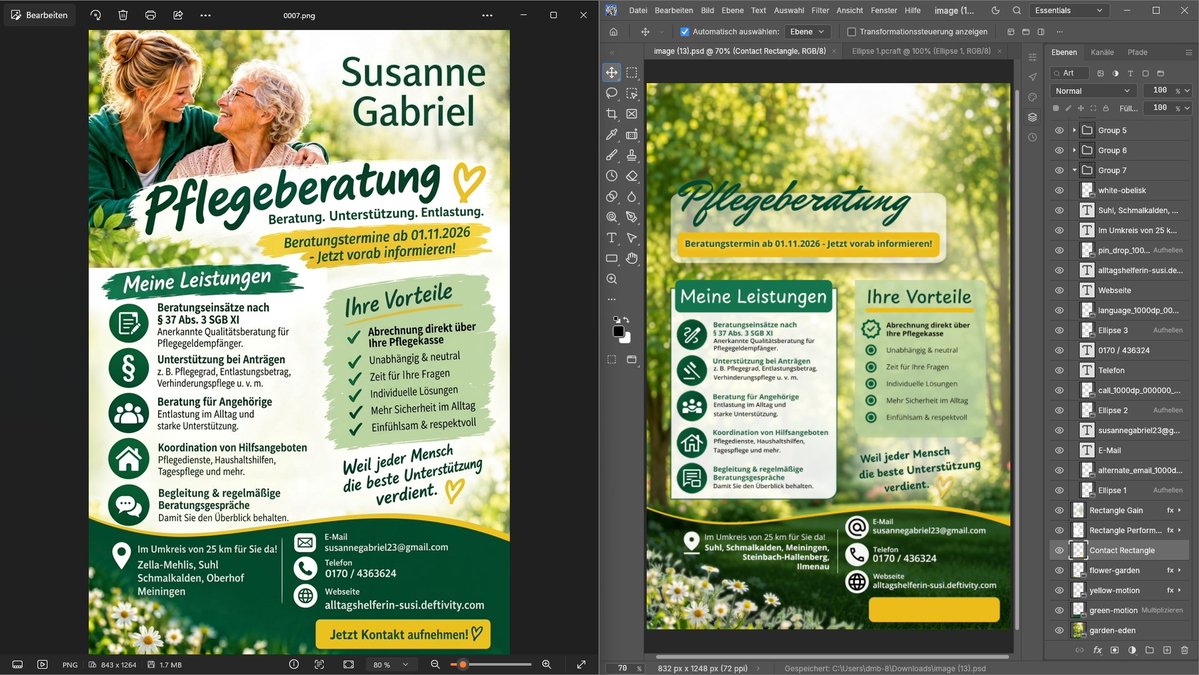Select the yellow-motion layer row

point(1120,590)
